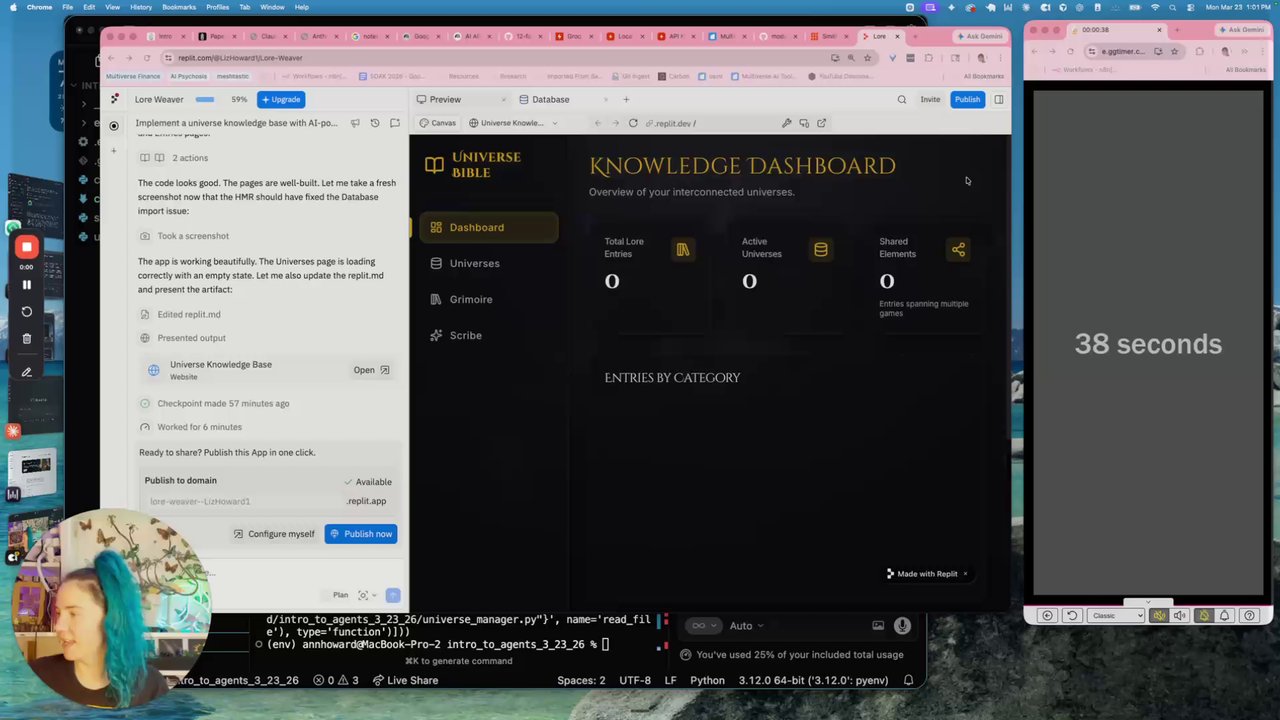
Task: Click the search magnifier icon in Replit header
Action: tap(902, 99)
